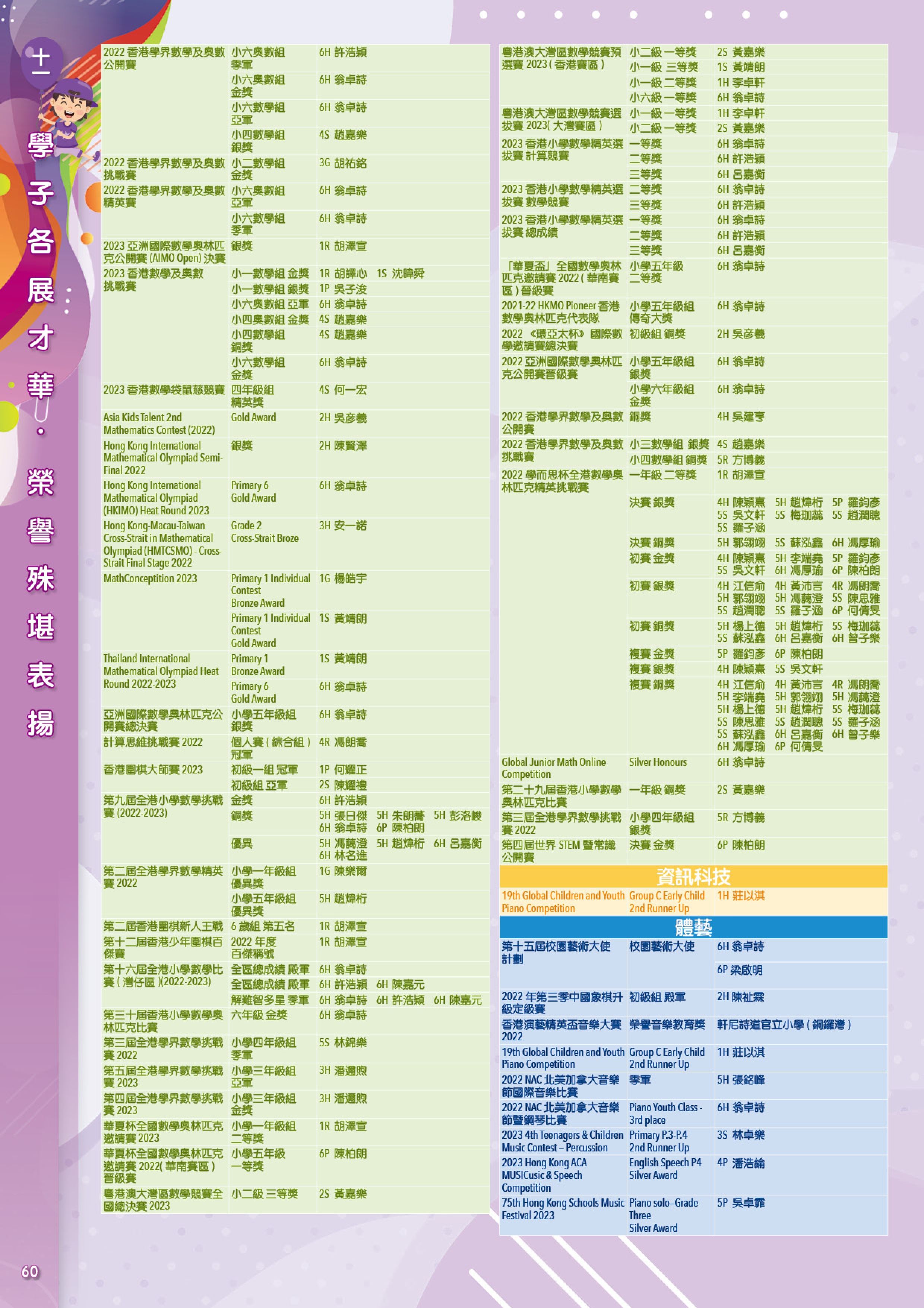The image size is (924, 1308).
Task: Click Primary P.3-P.4 2nd Runner Up cell
Action: pos(659,1142)
